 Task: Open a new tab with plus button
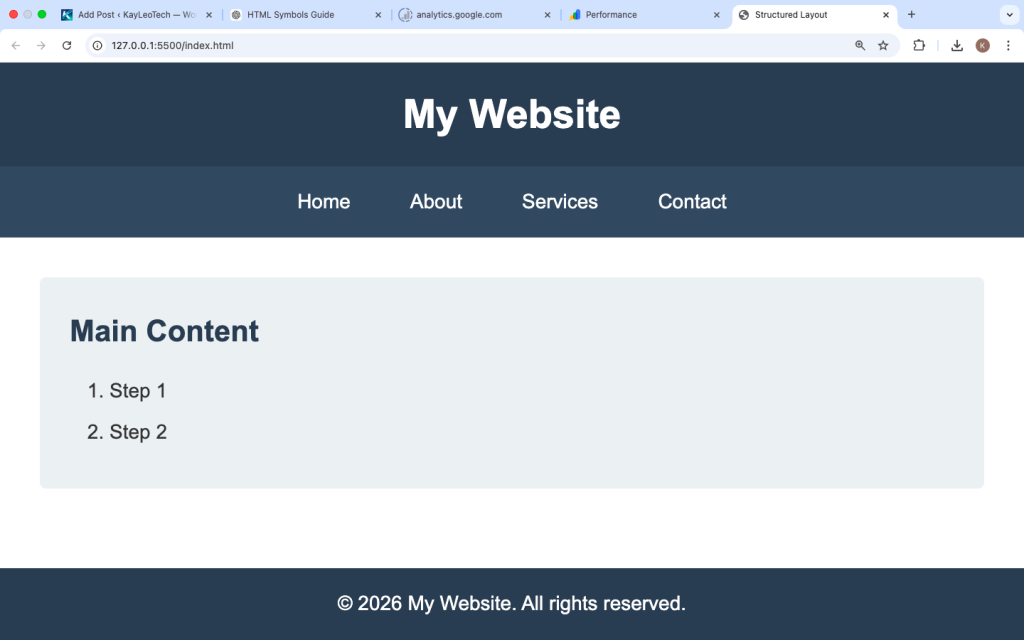click(x=912, y=14)
